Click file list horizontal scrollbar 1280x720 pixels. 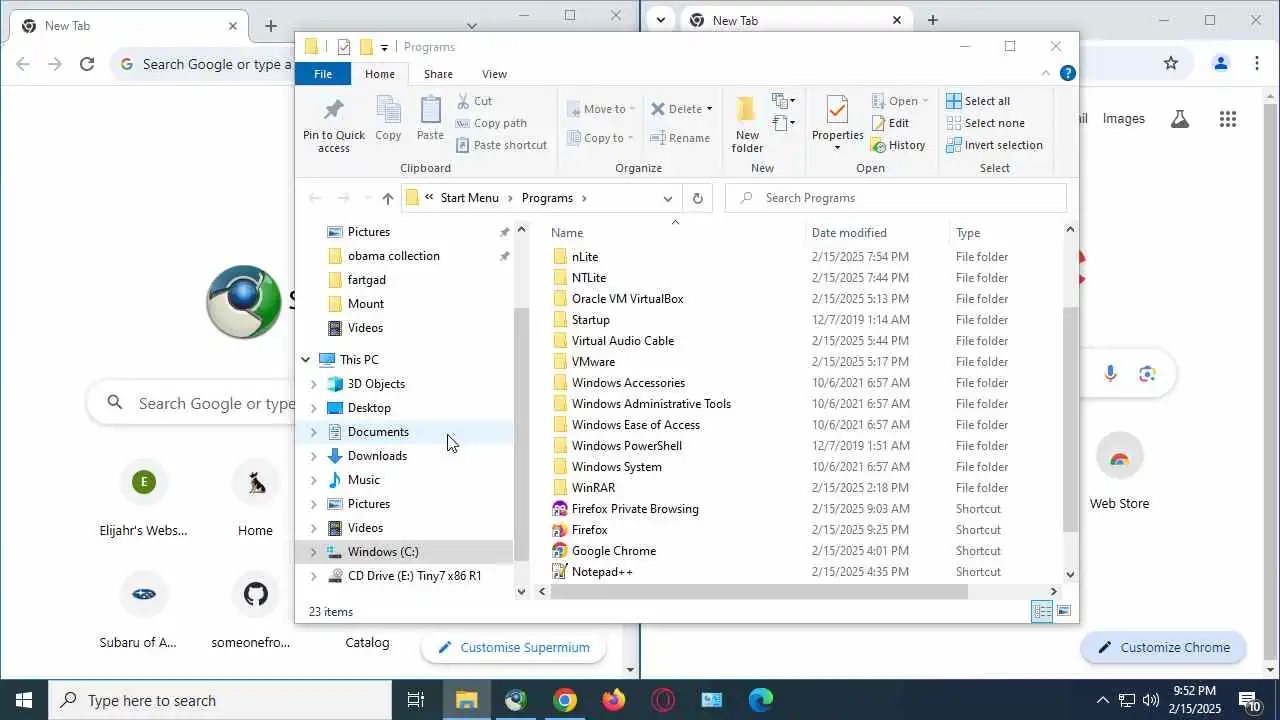(758, 591)
